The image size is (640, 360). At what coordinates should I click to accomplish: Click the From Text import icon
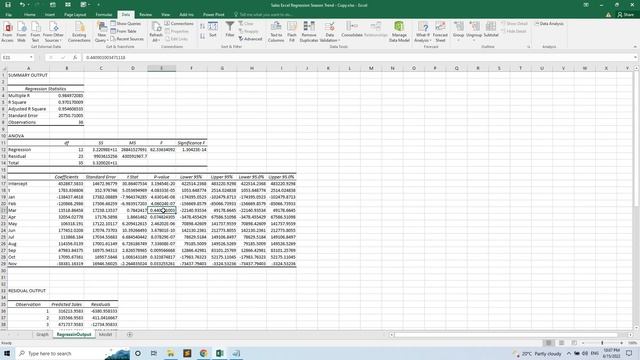tap(35, 32)
